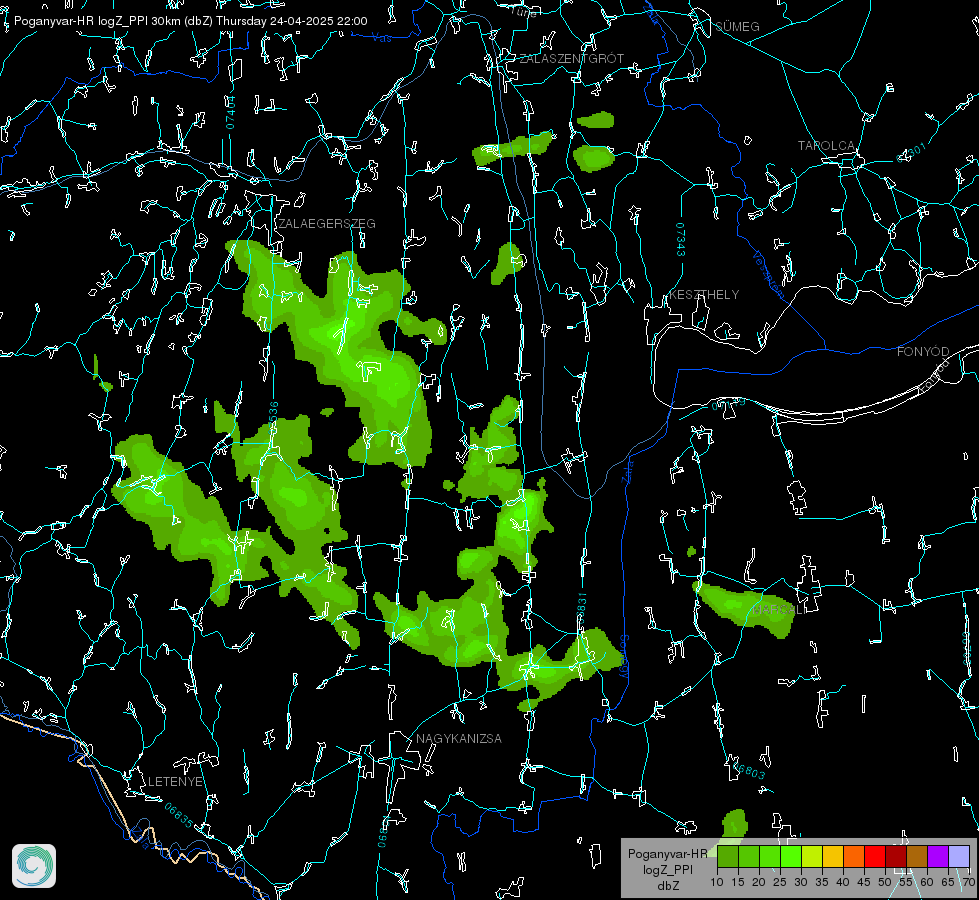The width and height of the screenshot is (979, 900).
Task: Click the TAPOLCA town label
Action: tap(826, 146)
